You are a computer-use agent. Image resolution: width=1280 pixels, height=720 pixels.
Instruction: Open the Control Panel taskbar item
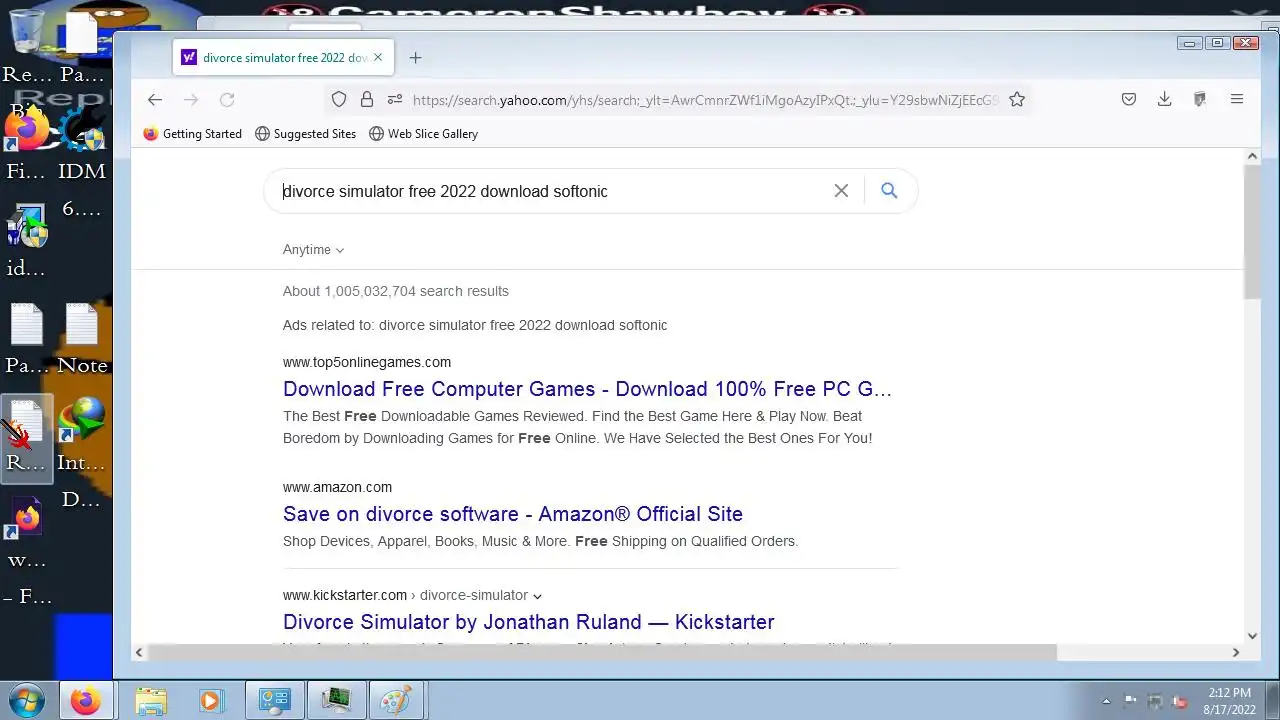pyautogui.click(x=274, y=701)
